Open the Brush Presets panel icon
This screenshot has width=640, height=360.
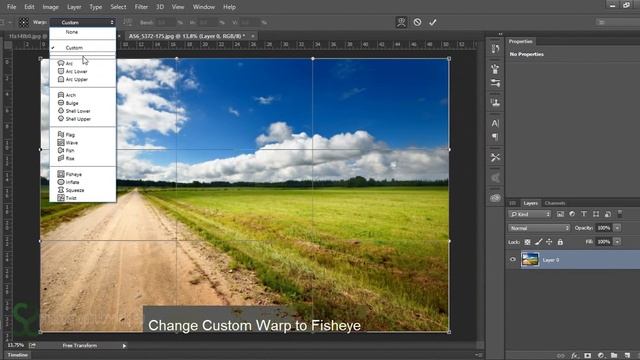[x=495, y=69]
